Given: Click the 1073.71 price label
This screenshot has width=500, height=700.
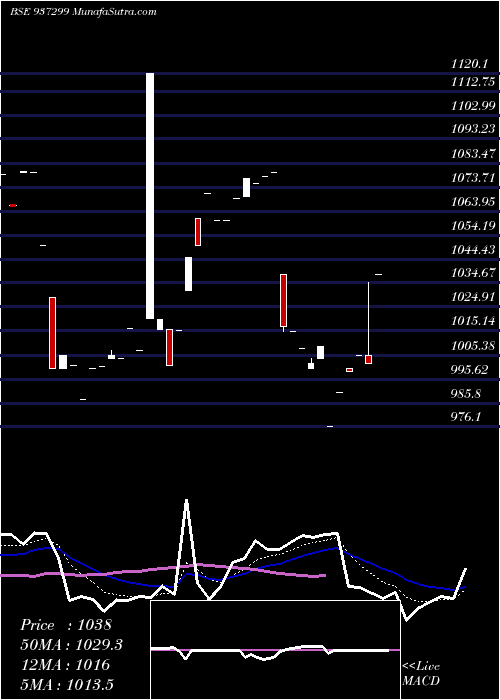Looking at the screenshot, I should point(473,178).
